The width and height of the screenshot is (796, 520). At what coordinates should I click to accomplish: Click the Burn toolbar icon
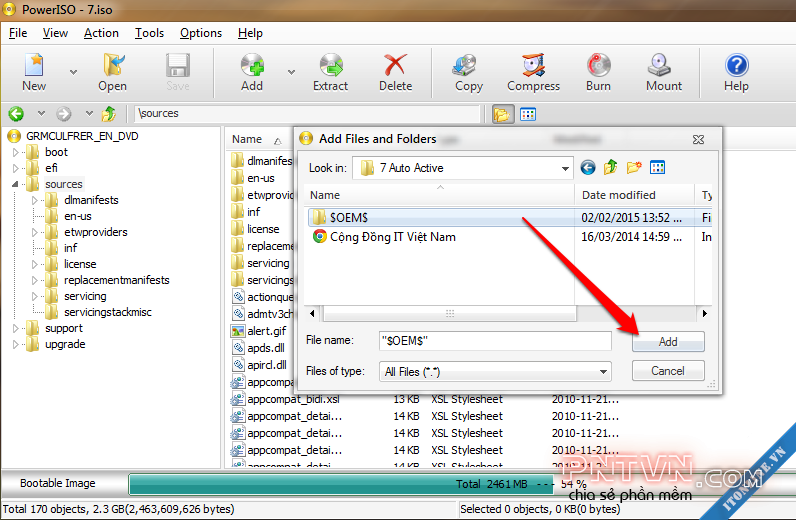[599, 72]
